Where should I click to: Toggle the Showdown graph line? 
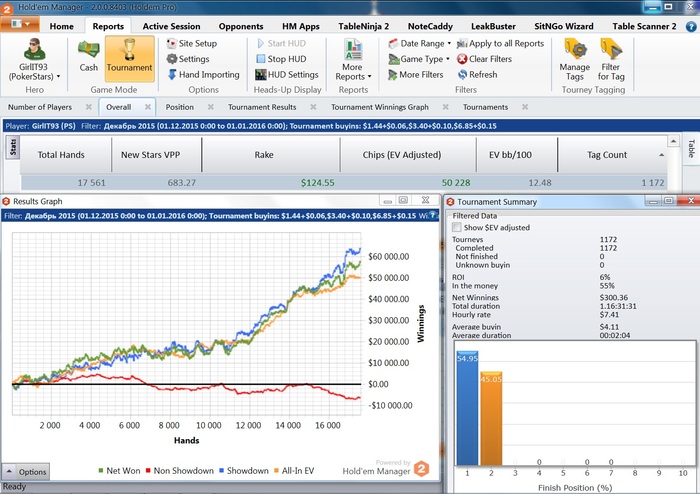tap(244, 471)
